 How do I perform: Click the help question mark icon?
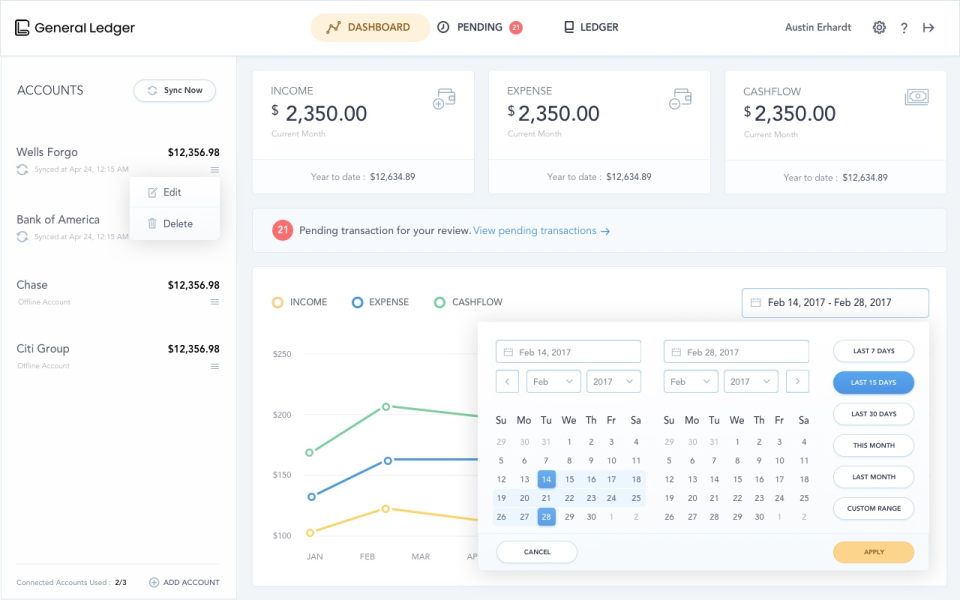904,27
